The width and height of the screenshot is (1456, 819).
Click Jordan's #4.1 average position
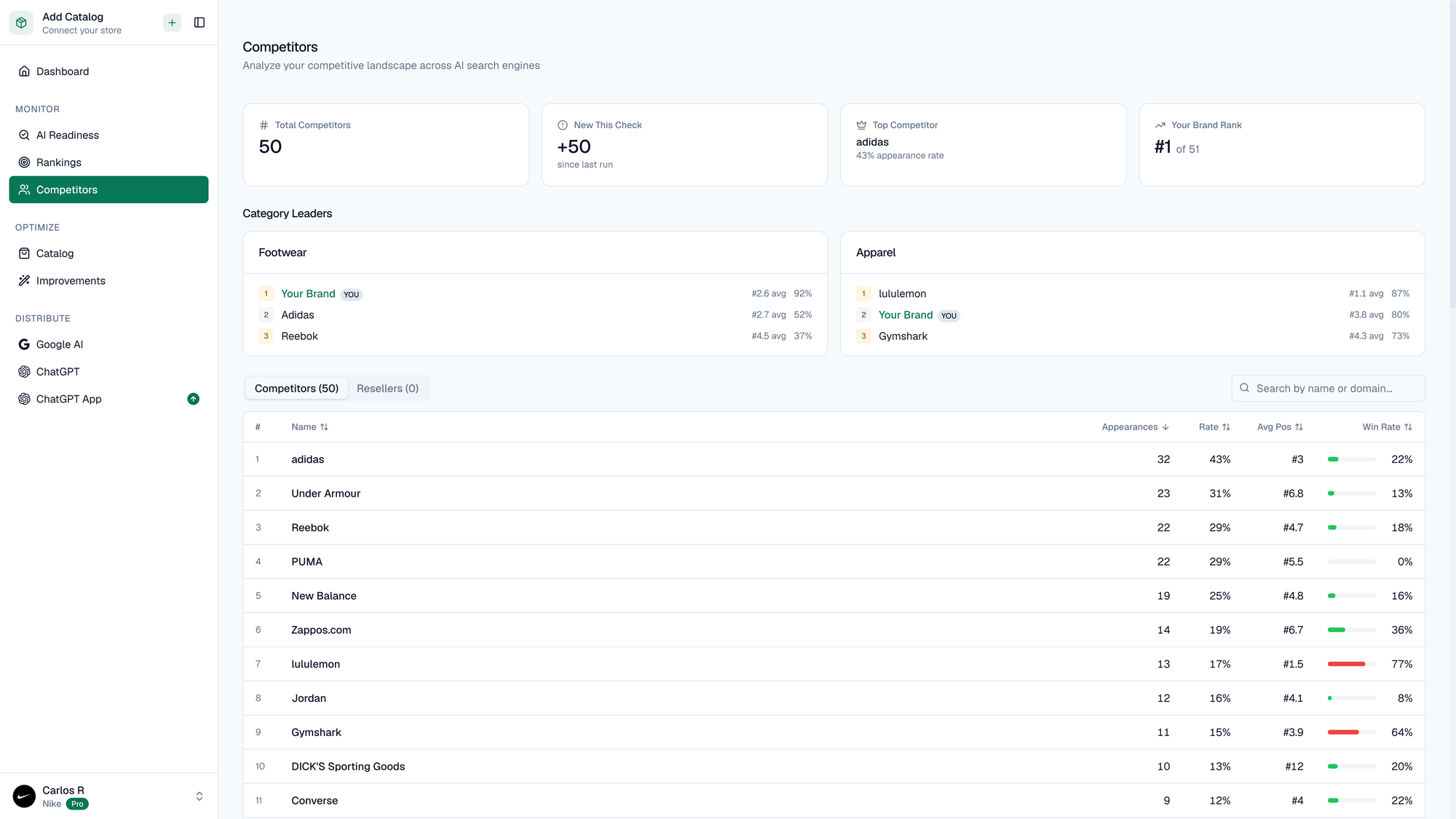pos(1293,698)
